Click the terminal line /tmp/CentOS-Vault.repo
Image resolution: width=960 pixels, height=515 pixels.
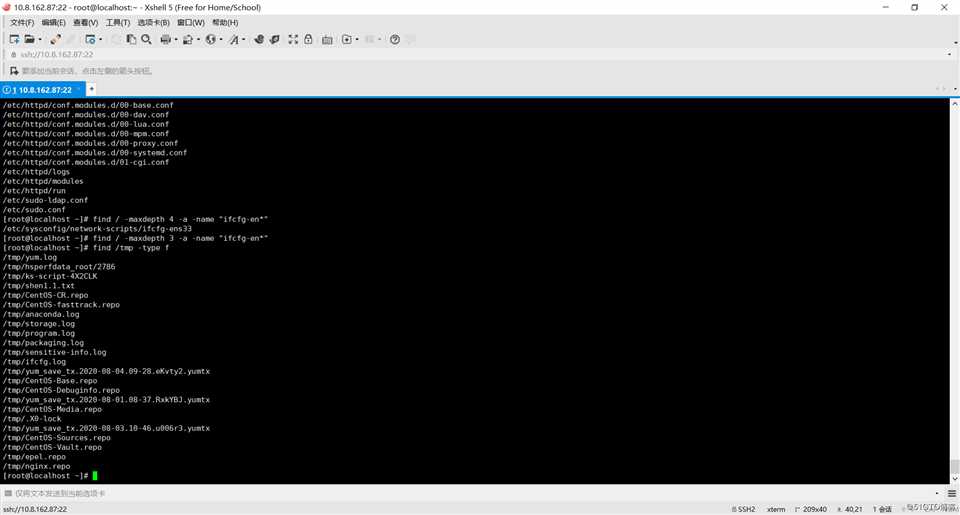coord(52,447)
